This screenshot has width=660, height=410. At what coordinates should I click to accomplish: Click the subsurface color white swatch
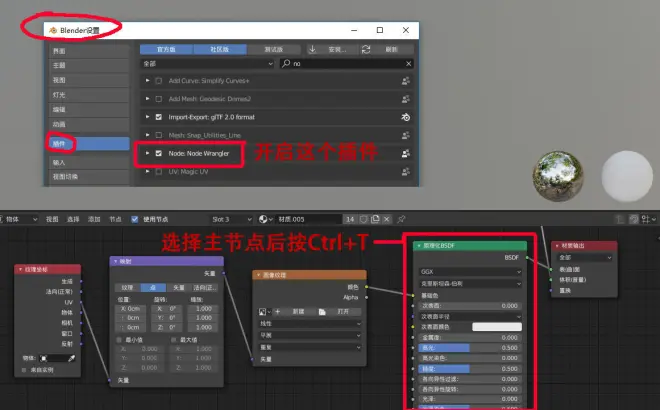coord(497,327)
